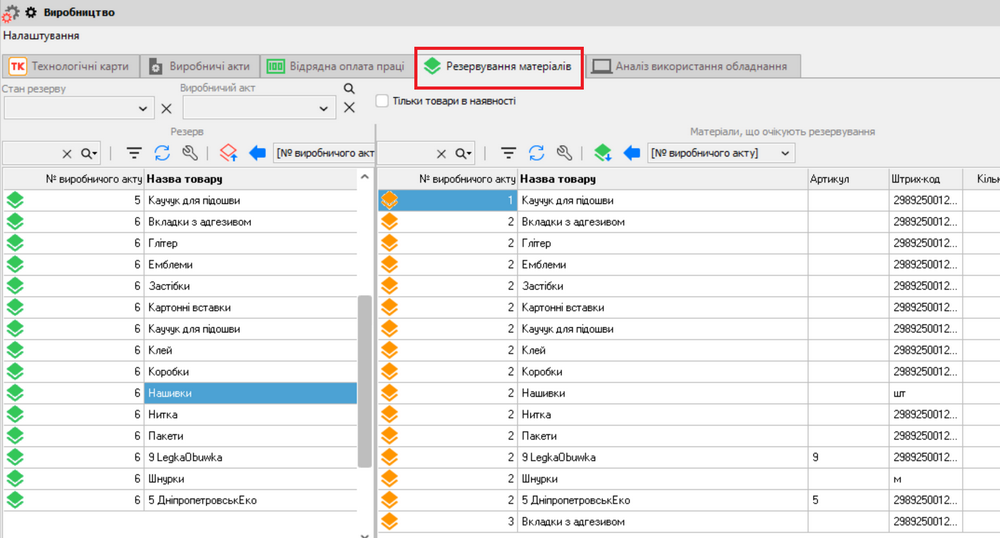Open the Аналіз використання обладнання tab
Viewport: 1000px width, 538px height.
click(x=690, y=66)
